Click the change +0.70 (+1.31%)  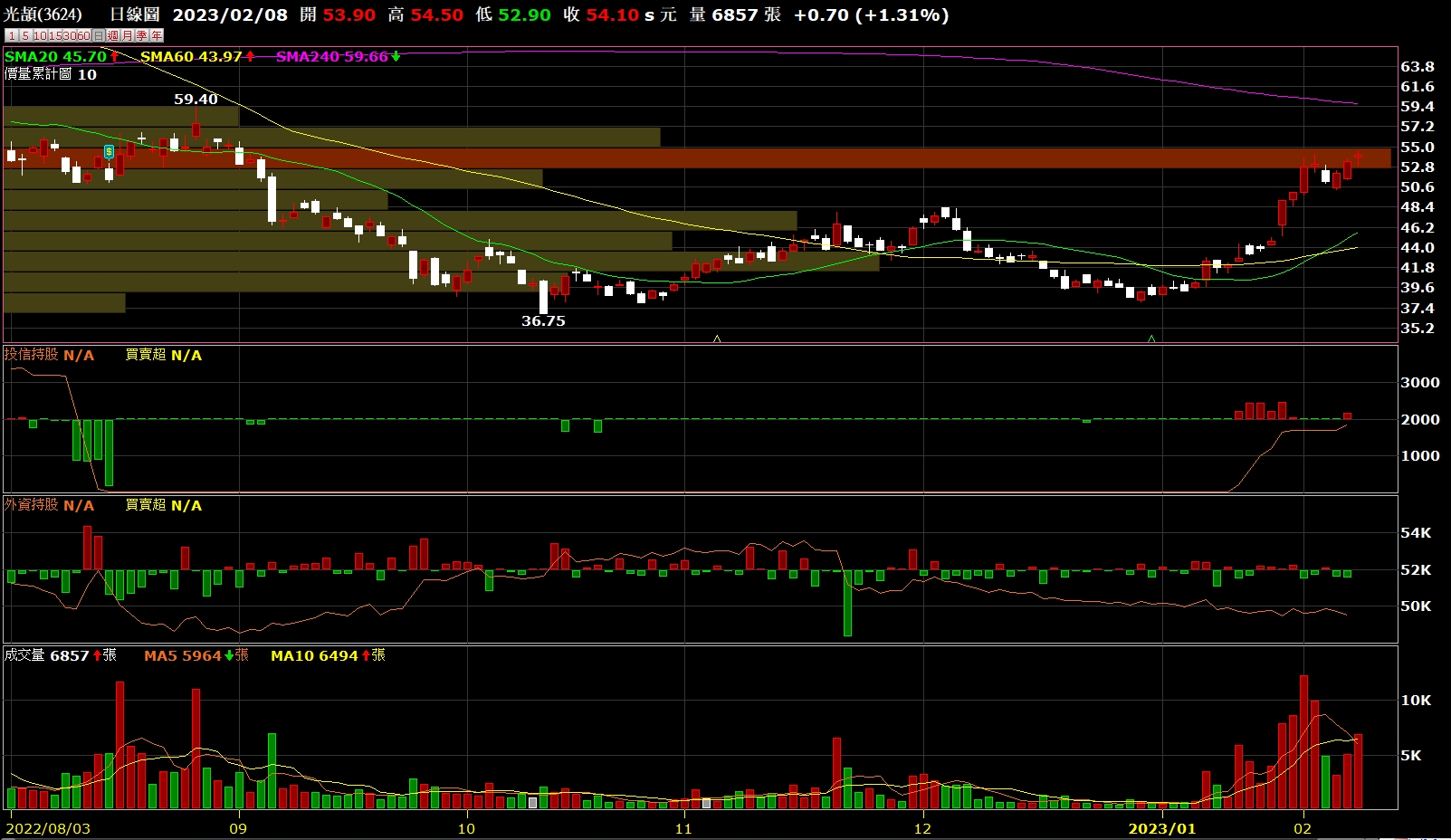[871, 14]
